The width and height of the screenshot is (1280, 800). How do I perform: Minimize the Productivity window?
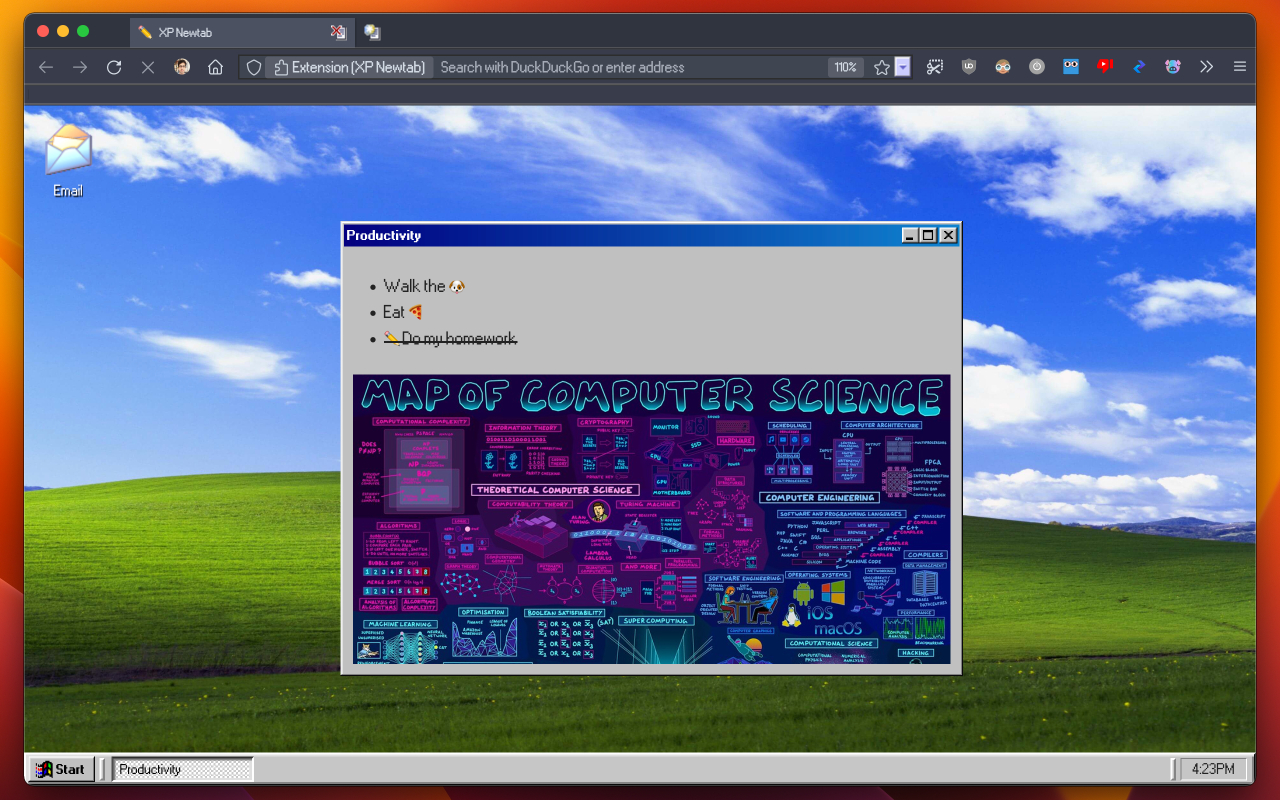coord(910,235)
